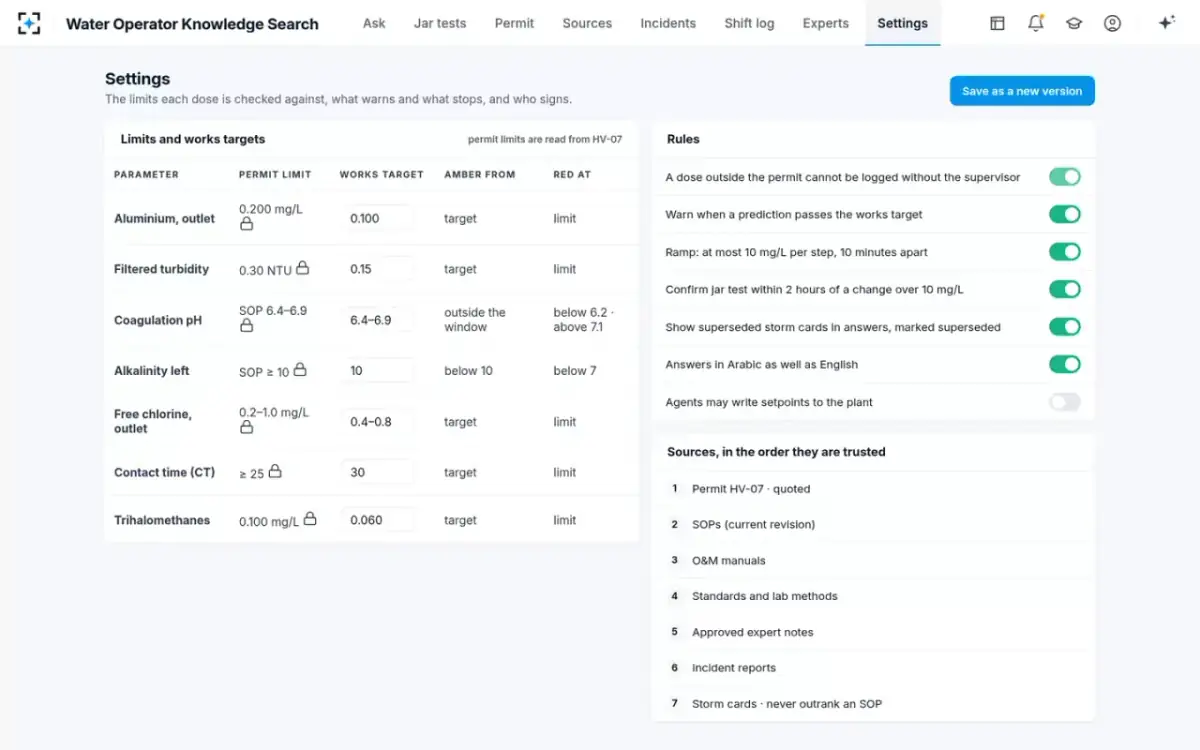The height and width of the screenshot is (750, 1200).
Task: Click the Alkalinity left parameter name
Action: click(x=151, y=371)
